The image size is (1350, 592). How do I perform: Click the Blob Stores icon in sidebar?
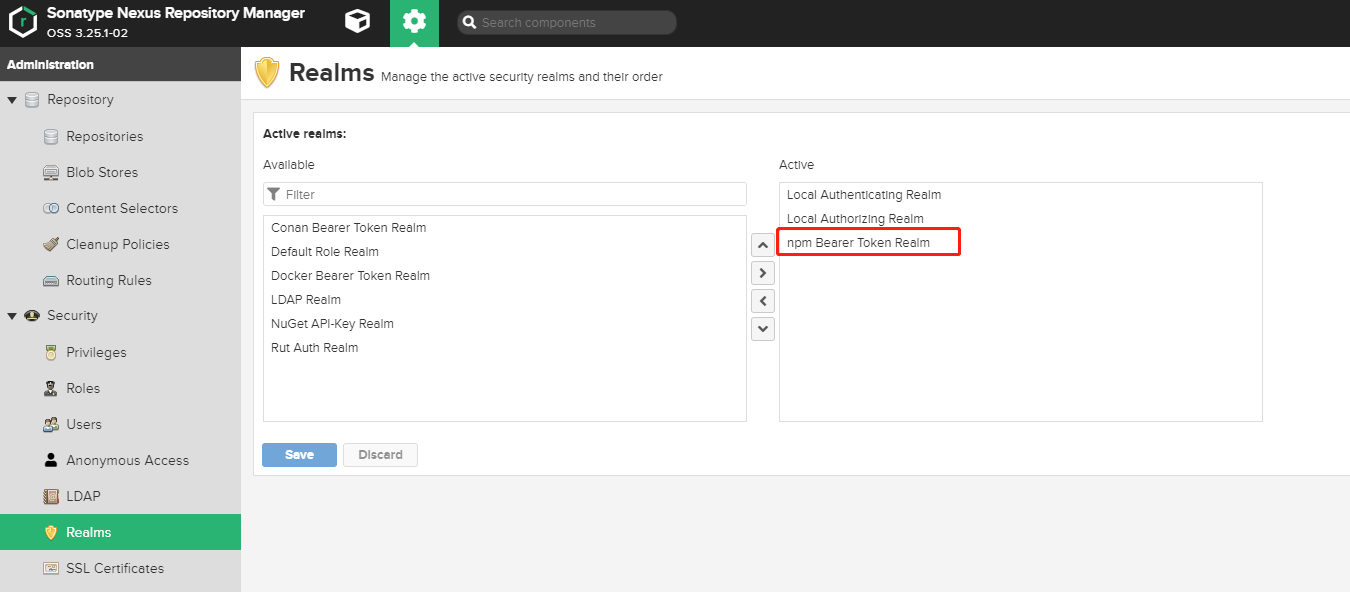coord(51,172)
